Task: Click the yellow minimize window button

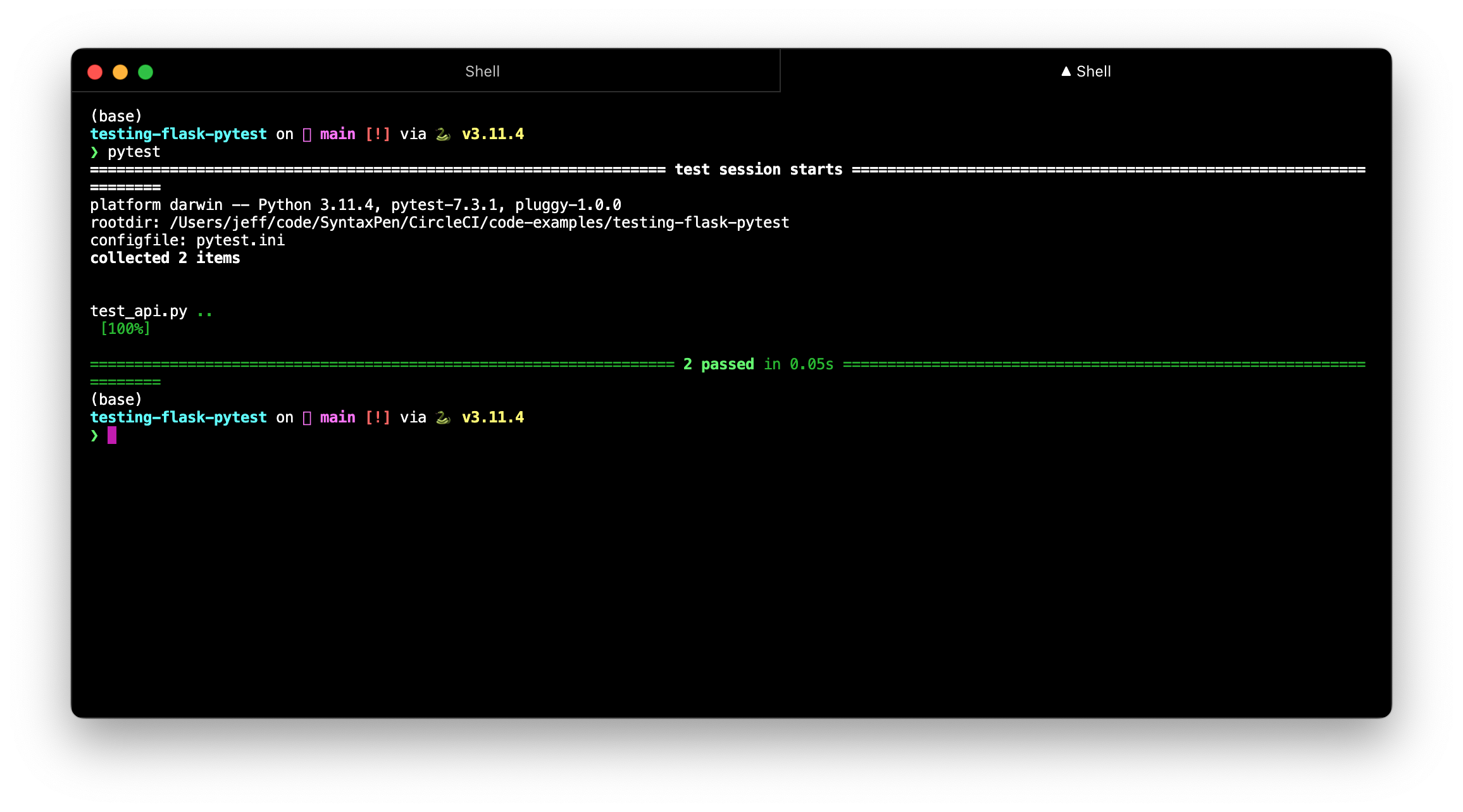Action: point(120,72)
